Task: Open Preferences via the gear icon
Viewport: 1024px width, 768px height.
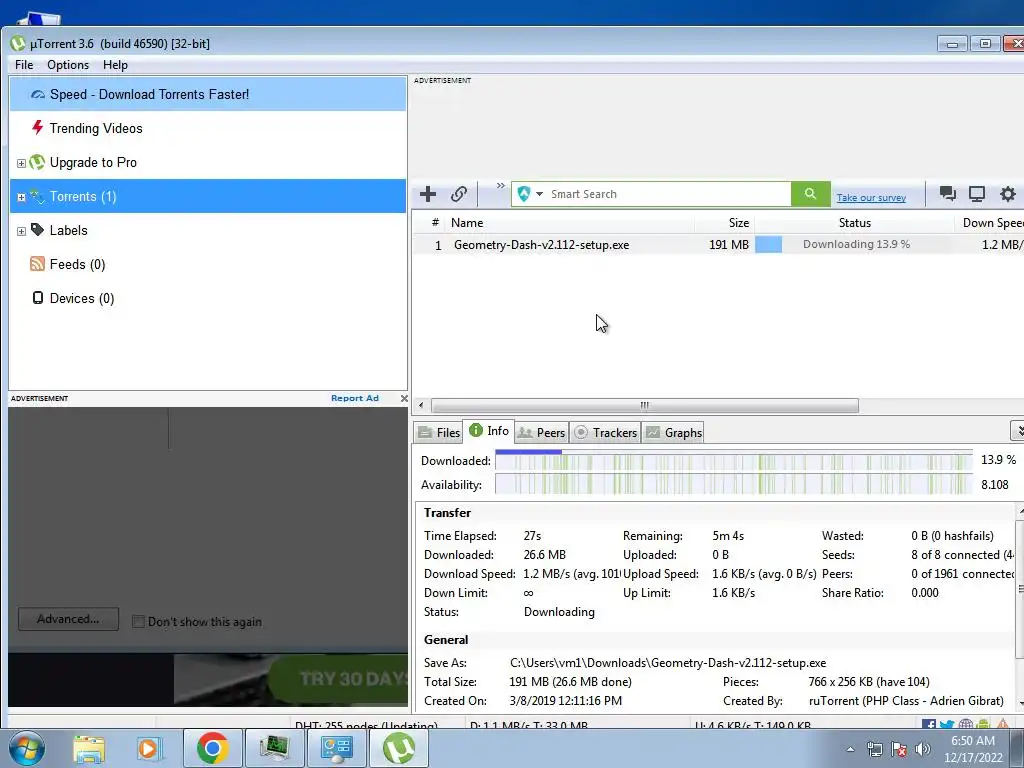Action: pyautogui.click(x=1008, y=193)
